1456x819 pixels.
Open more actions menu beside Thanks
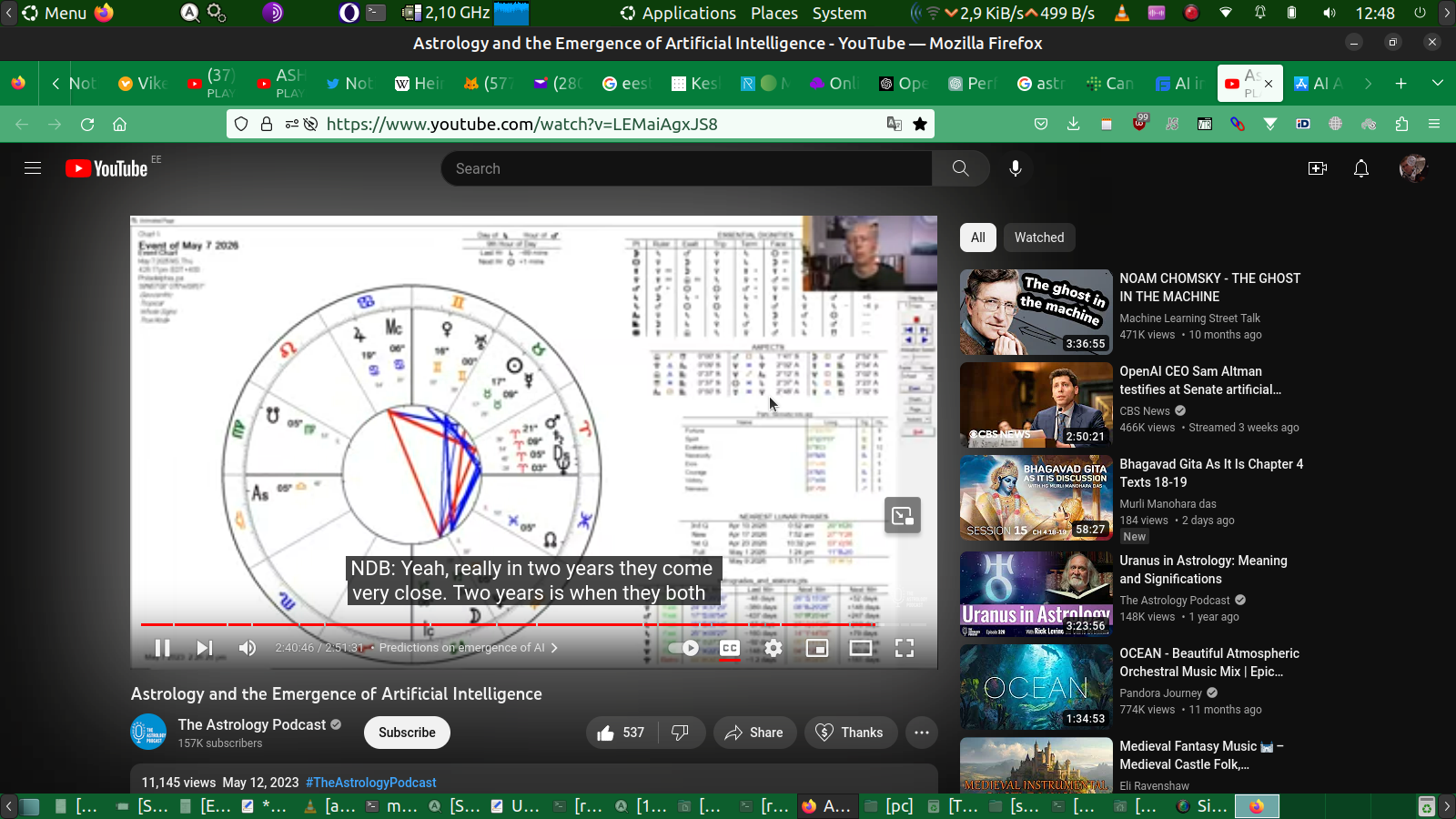[922, 733]
